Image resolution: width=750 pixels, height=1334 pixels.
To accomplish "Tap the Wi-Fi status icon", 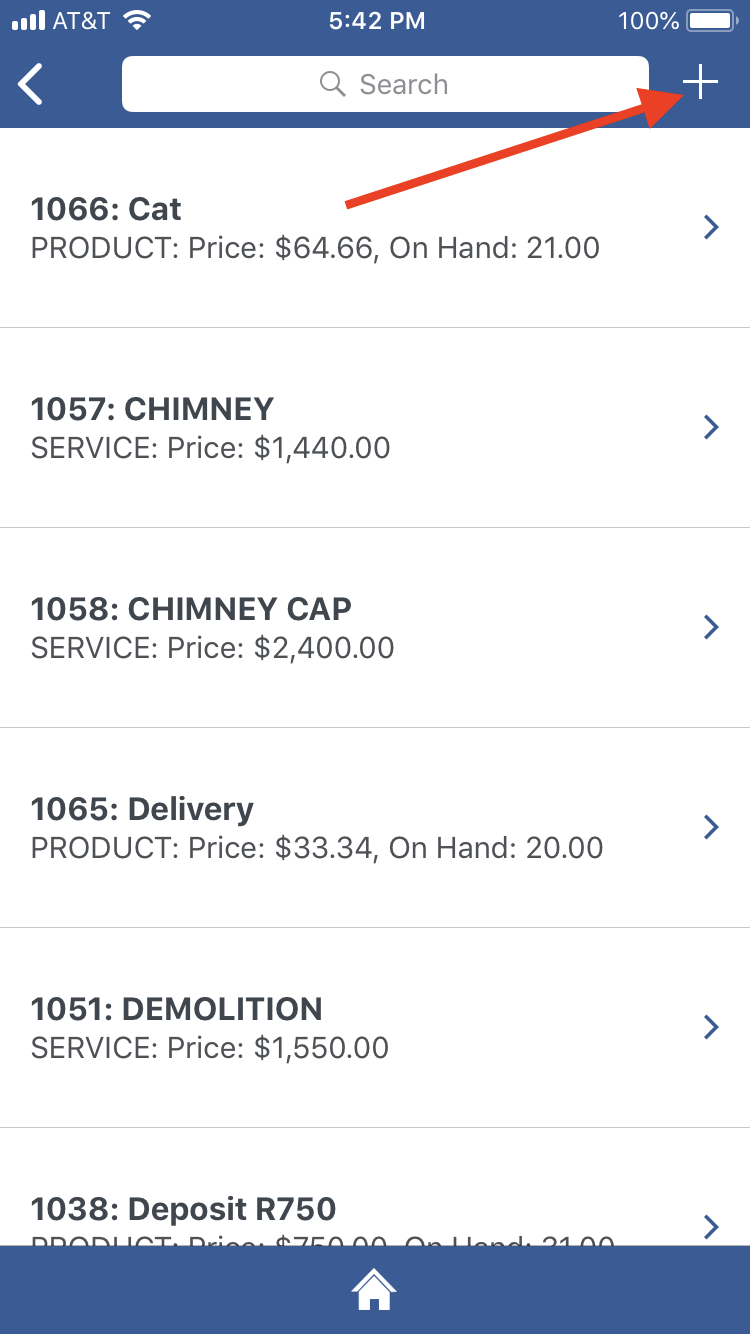I will (x=137, y=20).
